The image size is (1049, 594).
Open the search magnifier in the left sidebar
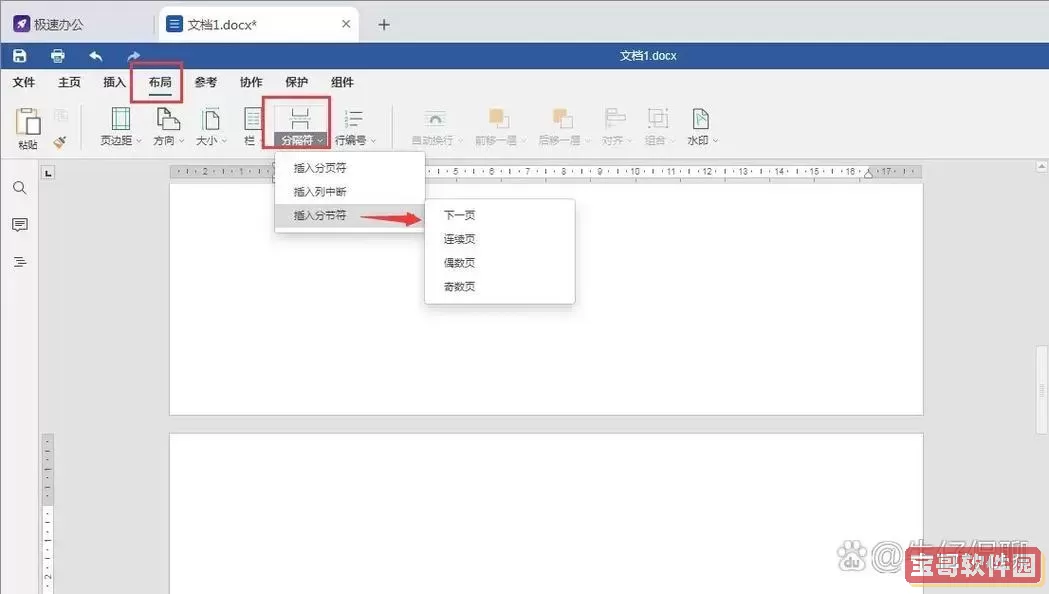19,188
